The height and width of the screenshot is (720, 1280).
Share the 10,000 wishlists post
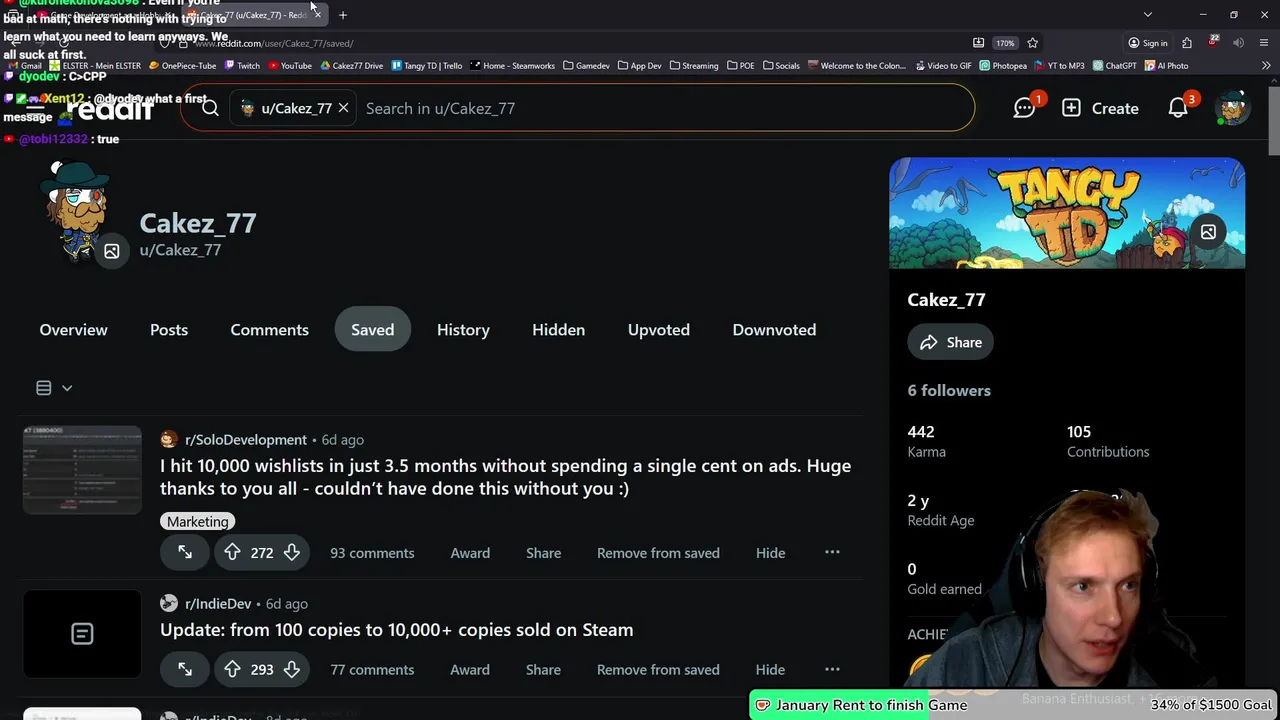tap(543, 553)
